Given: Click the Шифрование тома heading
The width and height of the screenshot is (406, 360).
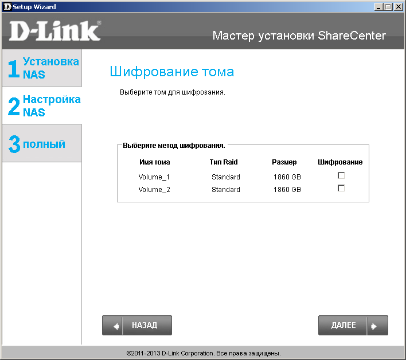Looking at the screenshot, I should [172, 72].
